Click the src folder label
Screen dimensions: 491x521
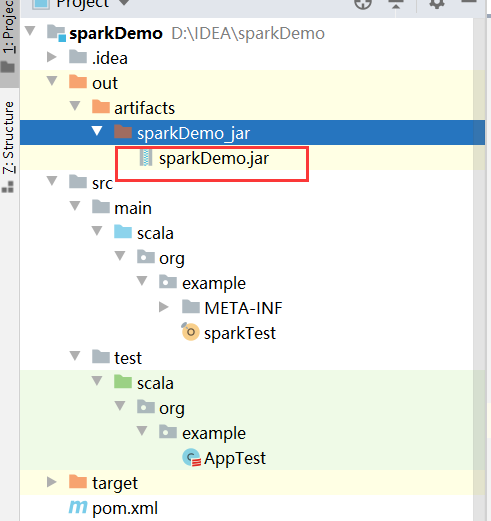[102, 183]
